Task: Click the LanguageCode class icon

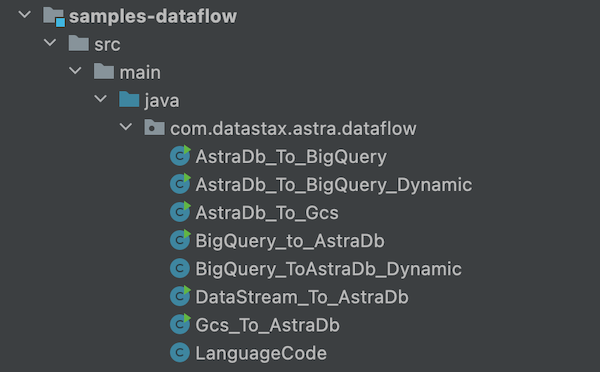Action: (180, 352)
